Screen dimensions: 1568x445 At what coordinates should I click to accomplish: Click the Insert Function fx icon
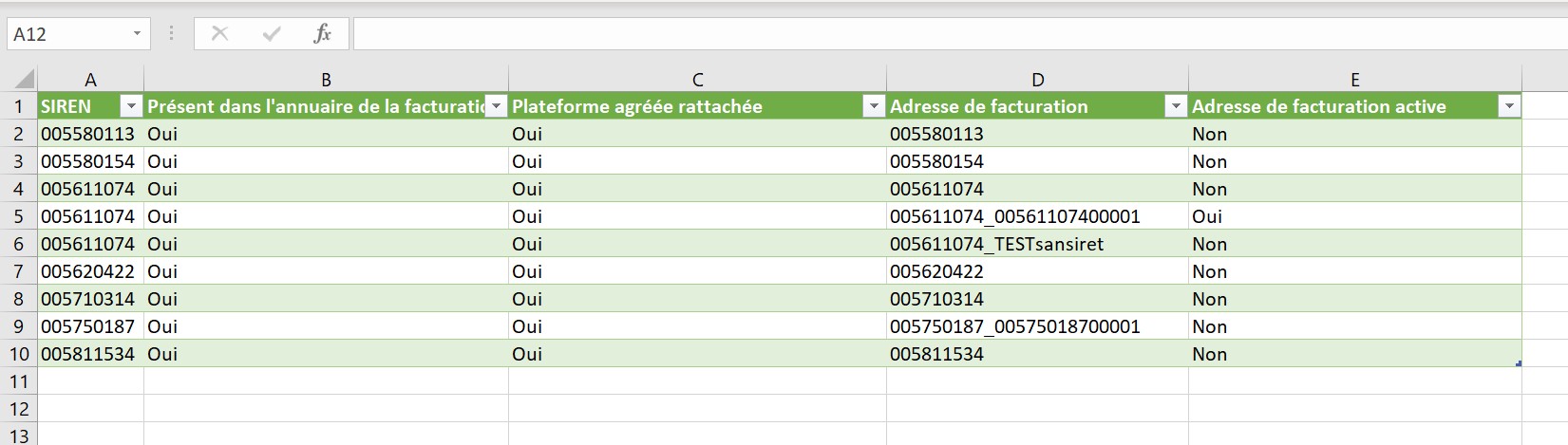[322, 34]
